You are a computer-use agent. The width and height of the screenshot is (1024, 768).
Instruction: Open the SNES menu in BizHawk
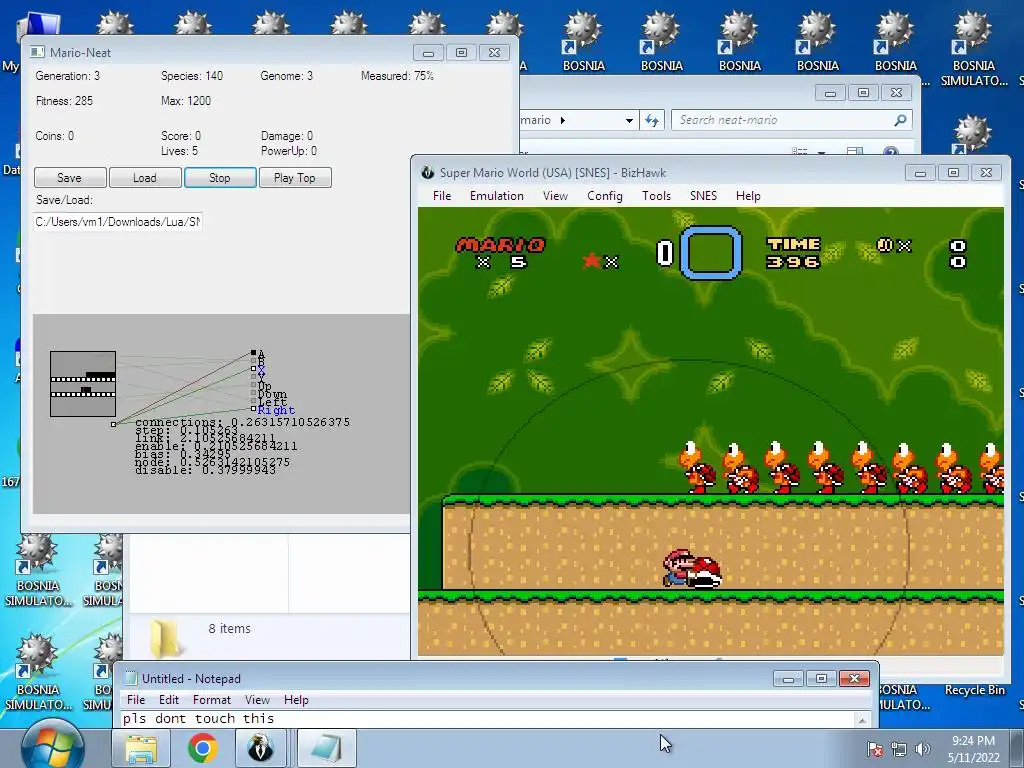click(x=703, y=196)
